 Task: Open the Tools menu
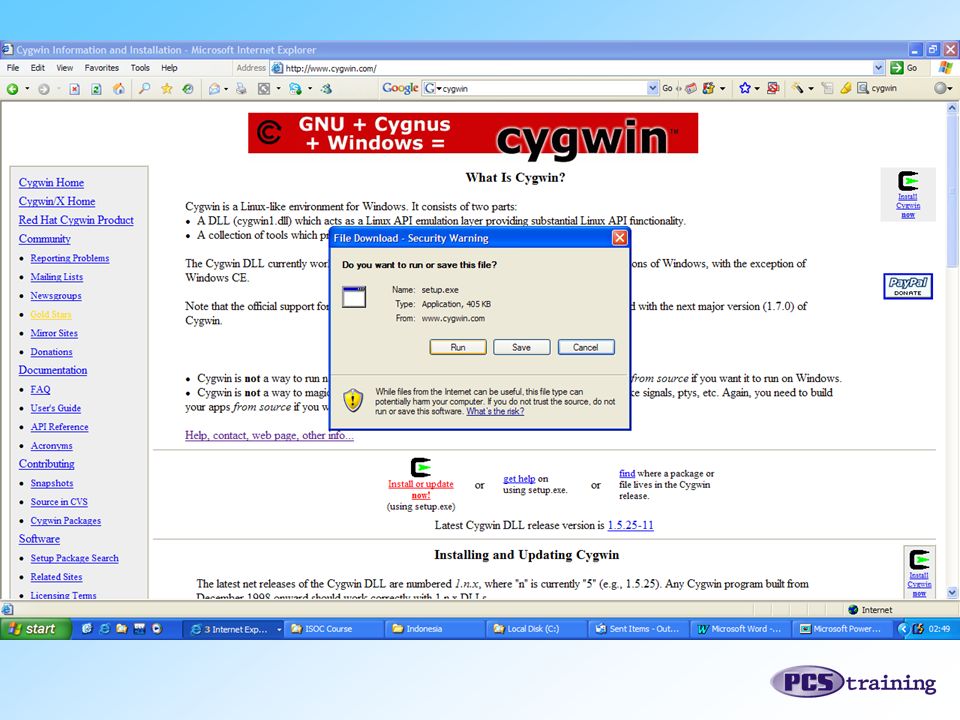[x=140, y=68]
